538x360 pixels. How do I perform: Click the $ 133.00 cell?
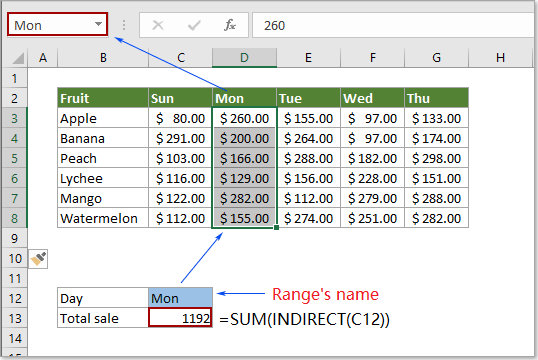pyautogui.click(x=436, y=118)
